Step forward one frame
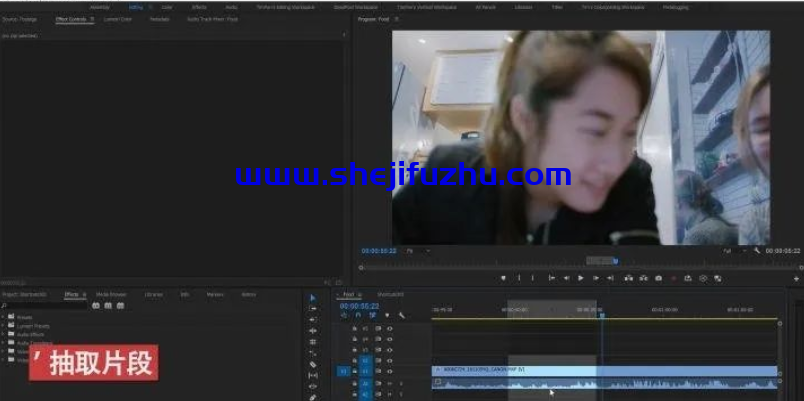Viewport: 804px width, 401px height. click(596, 278)
